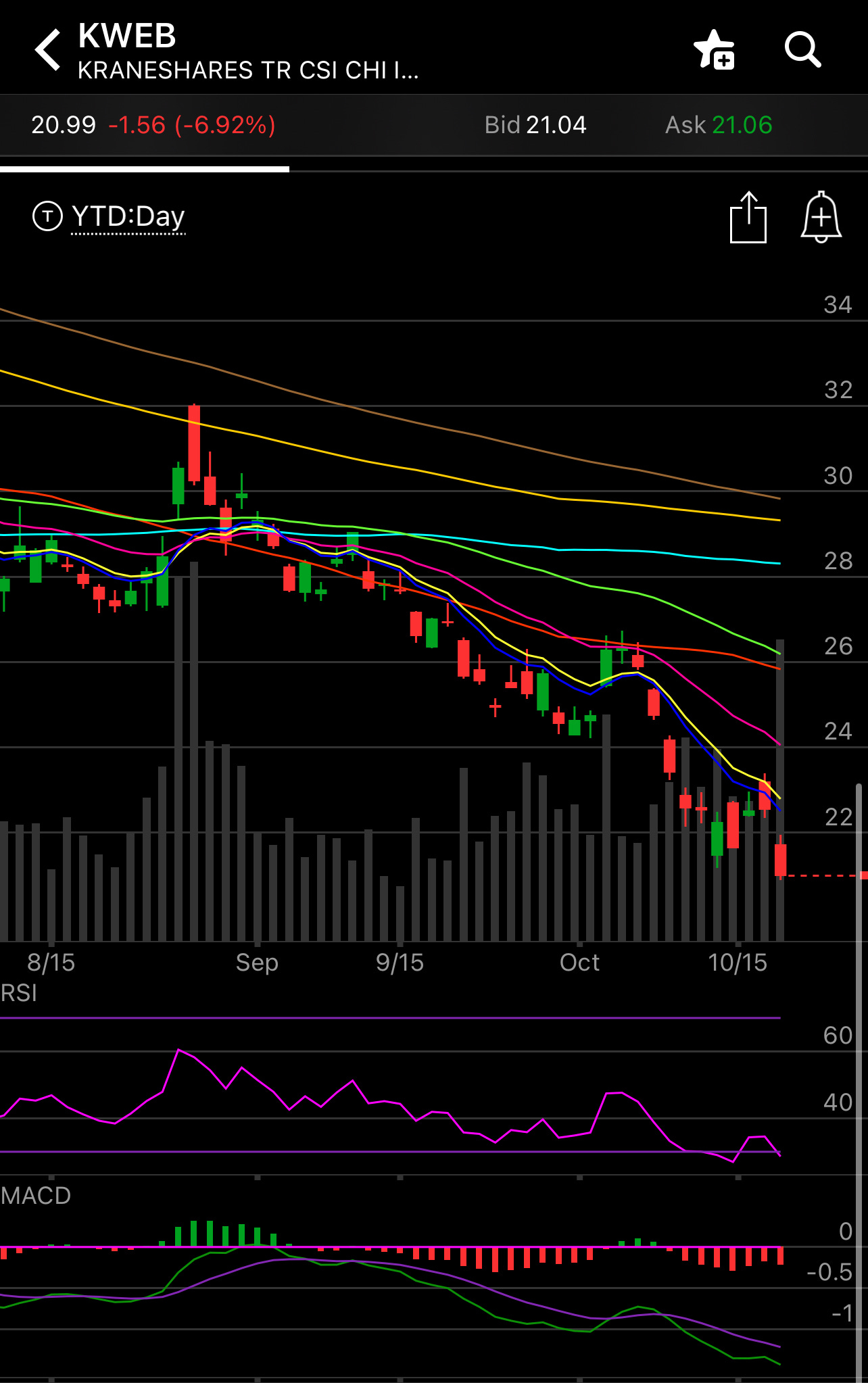Tap the 28 price axis label
The width and height of the screenshot is (868, 1383).
tap(838, 561)
